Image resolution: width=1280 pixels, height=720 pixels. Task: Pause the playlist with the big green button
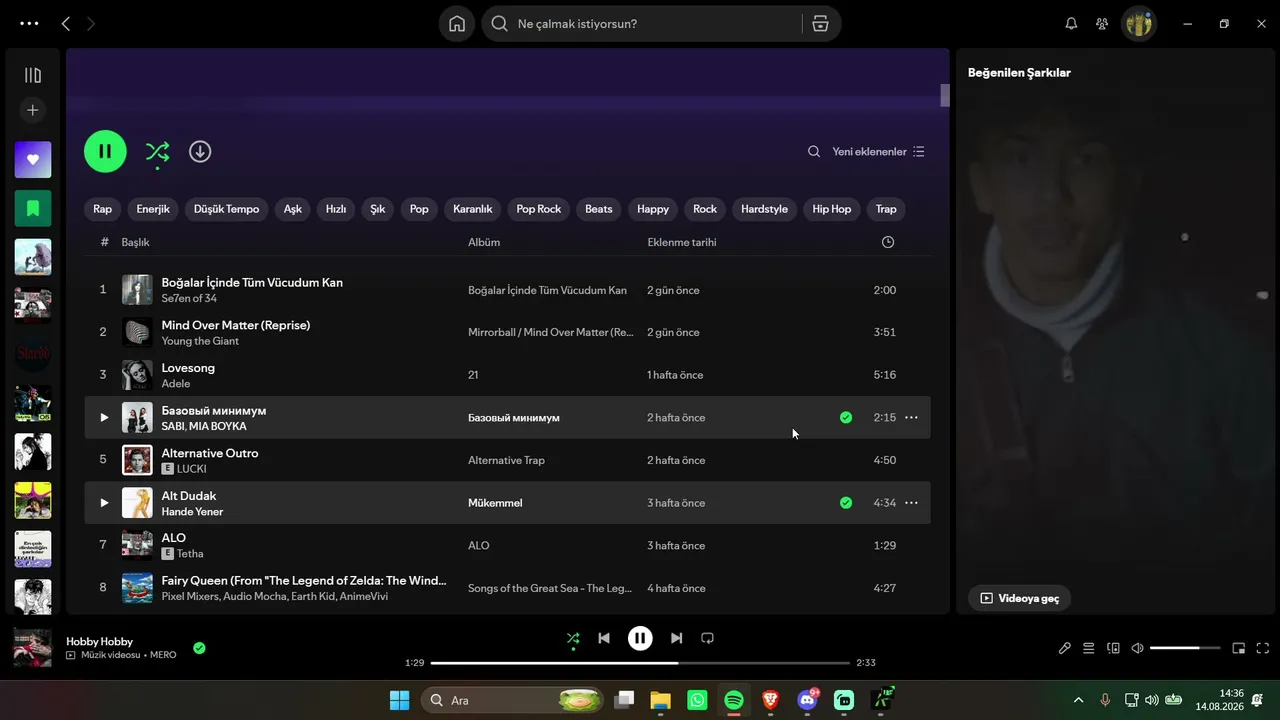105,152
